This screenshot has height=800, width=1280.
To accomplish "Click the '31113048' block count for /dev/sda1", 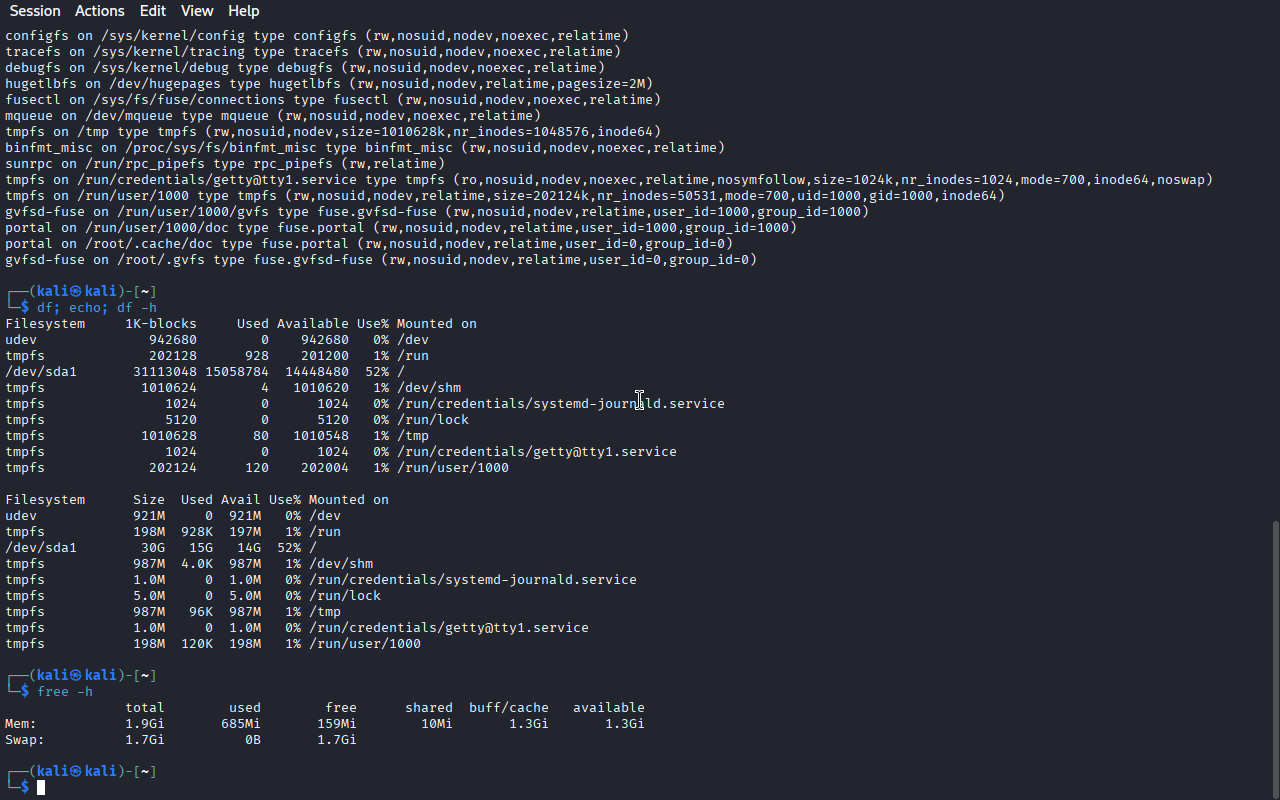I will pos(165,372).
